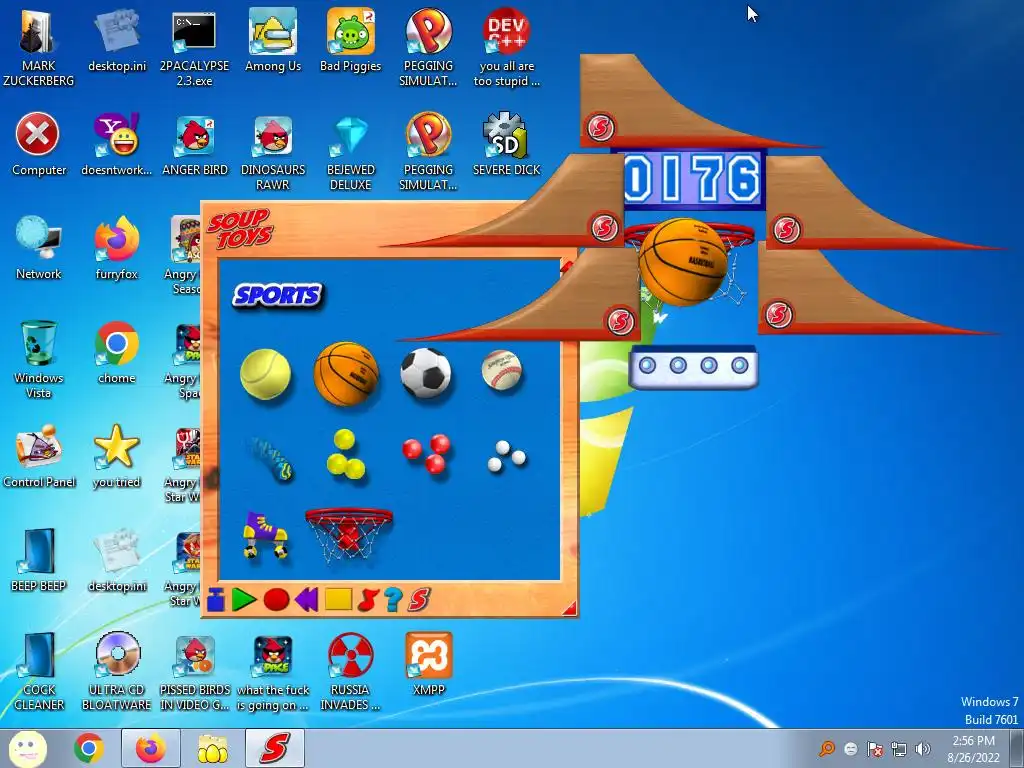Open Chrome from the taskbar

[x=89, y=748]
